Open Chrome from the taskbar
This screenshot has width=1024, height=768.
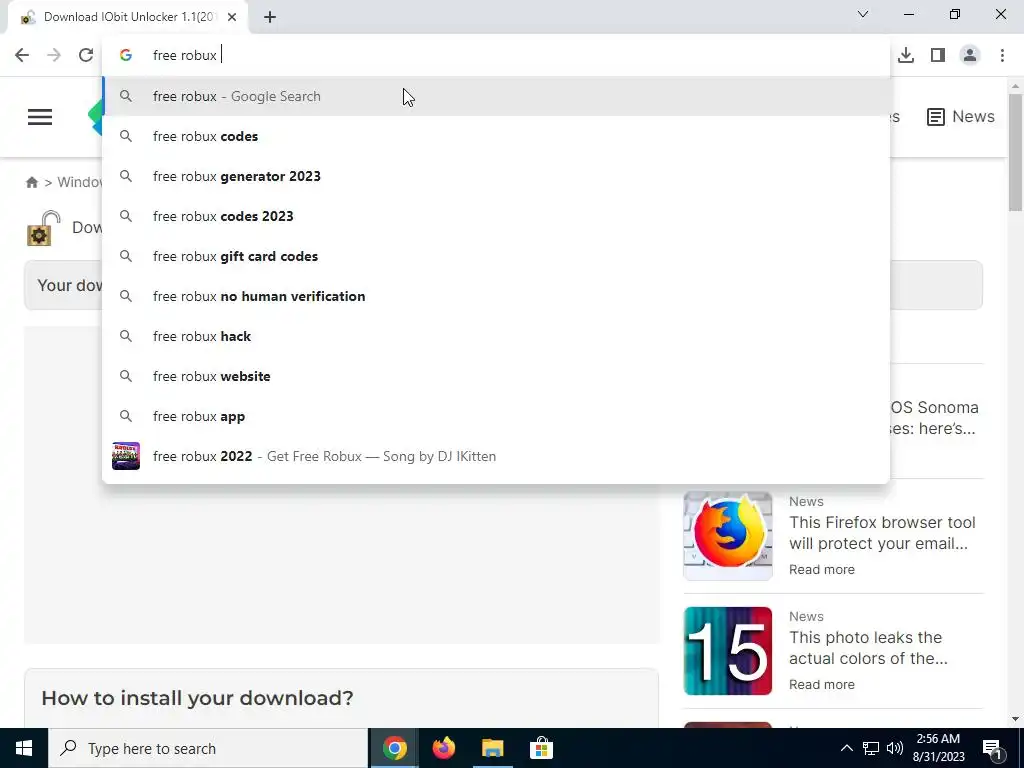coord(394,748)
